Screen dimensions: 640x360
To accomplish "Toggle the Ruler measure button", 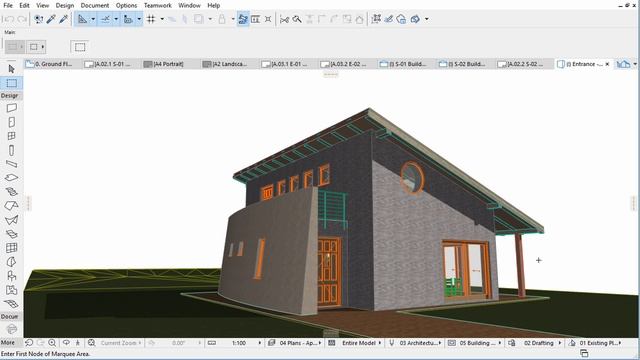I will tap(128, 19).
